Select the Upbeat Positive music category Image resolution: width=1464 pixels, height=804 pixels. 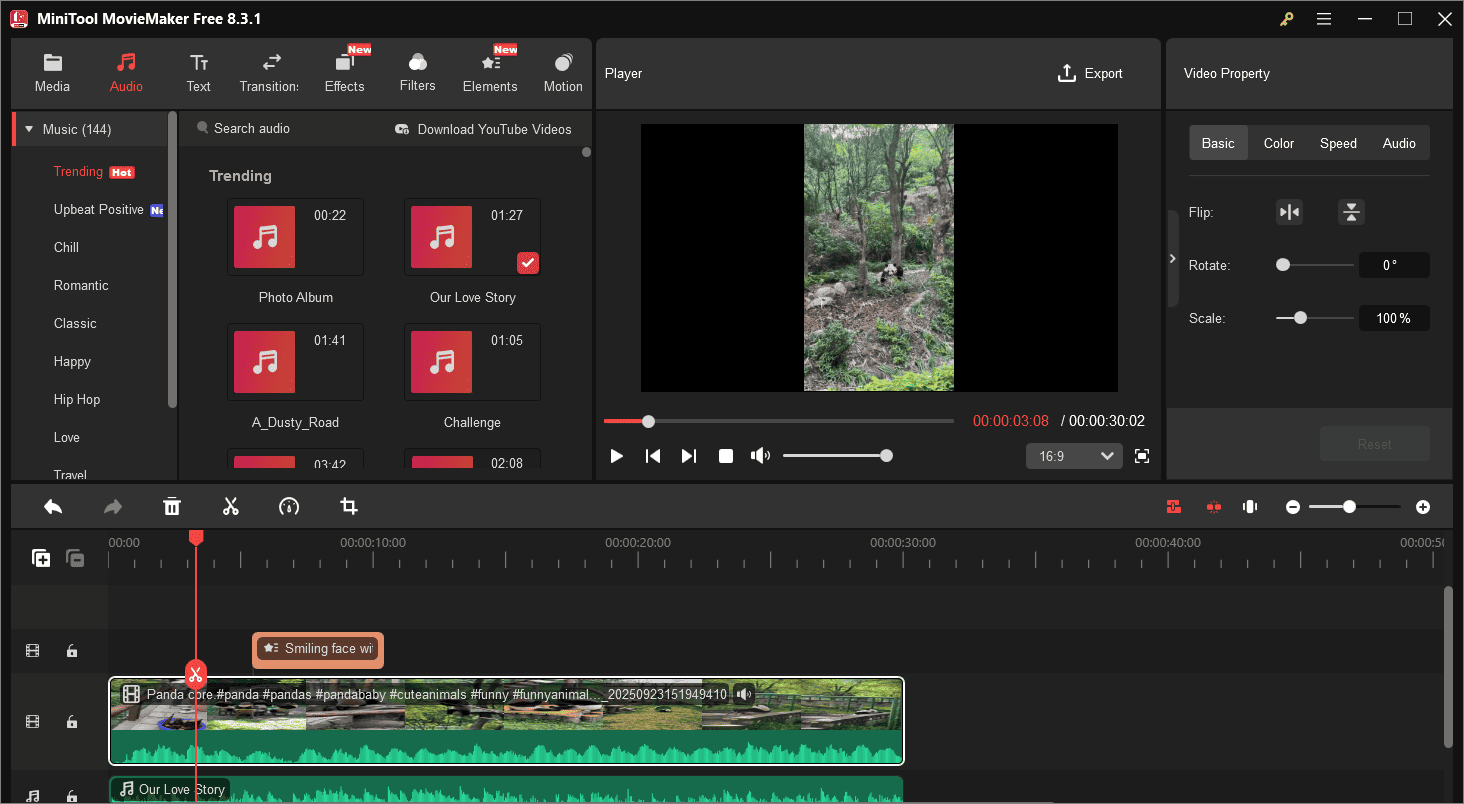coord(99,209)
